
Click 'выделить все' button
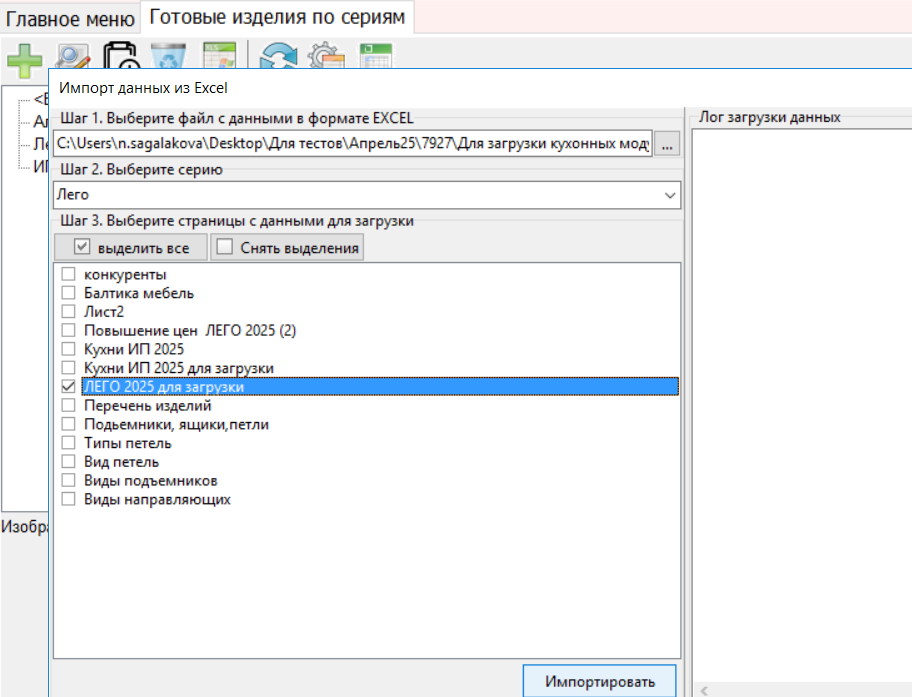[131, 248]
